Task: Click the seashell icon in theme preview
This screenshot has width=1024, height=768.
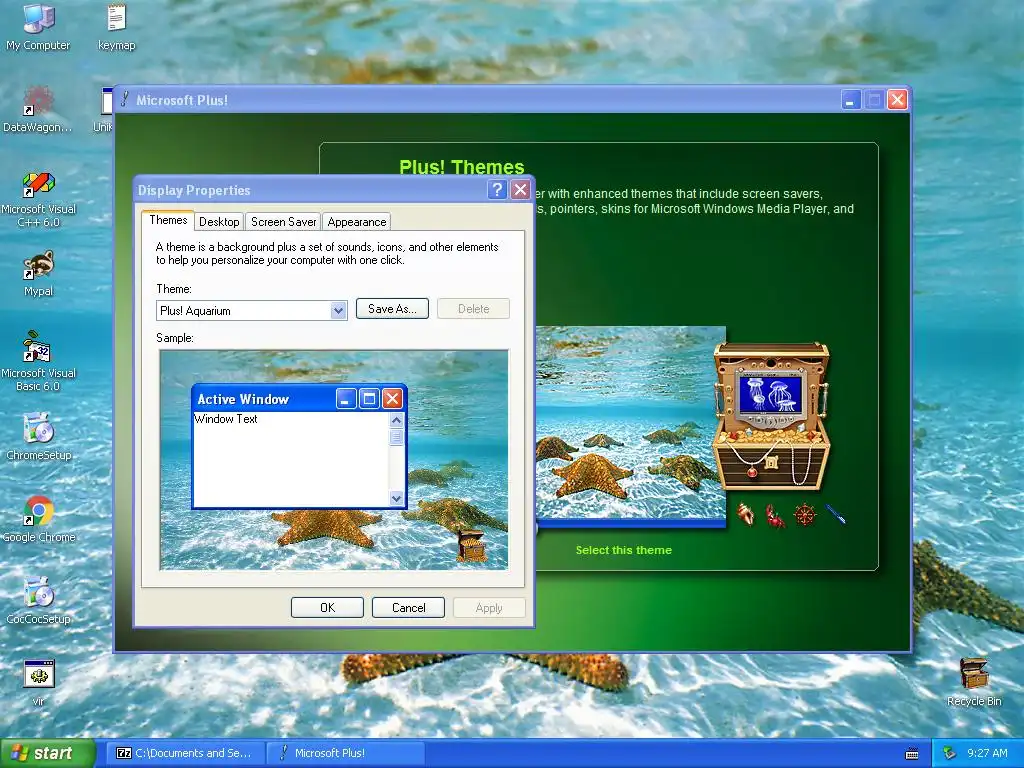Action: tap(746, 515)
